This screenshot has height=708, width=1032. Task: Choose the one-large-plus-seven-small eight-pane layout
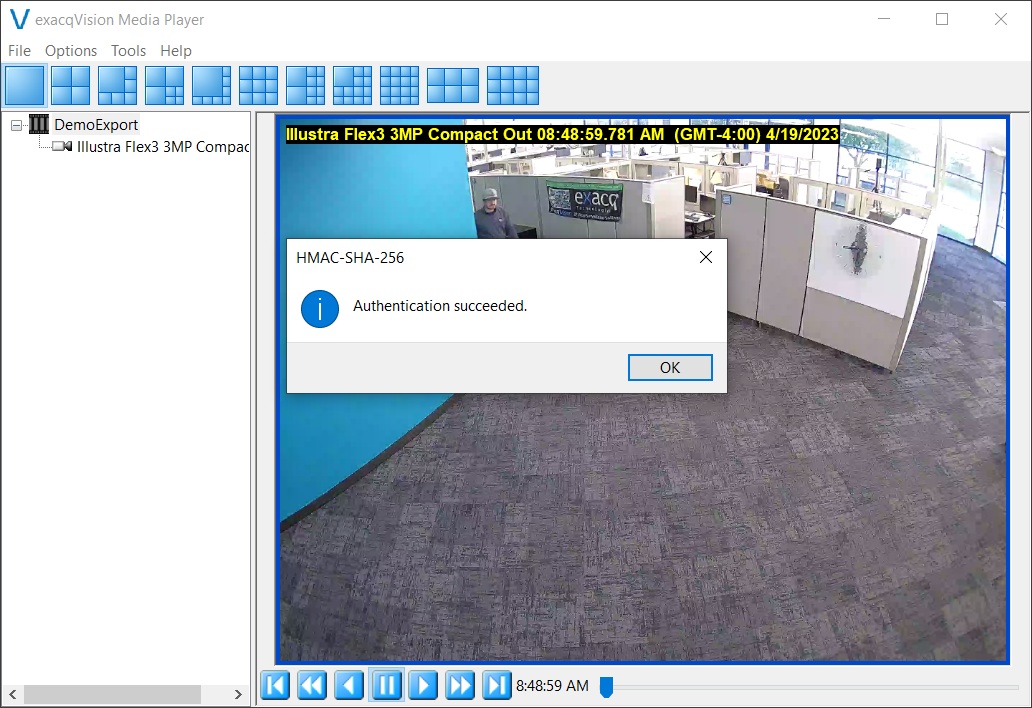211,86
